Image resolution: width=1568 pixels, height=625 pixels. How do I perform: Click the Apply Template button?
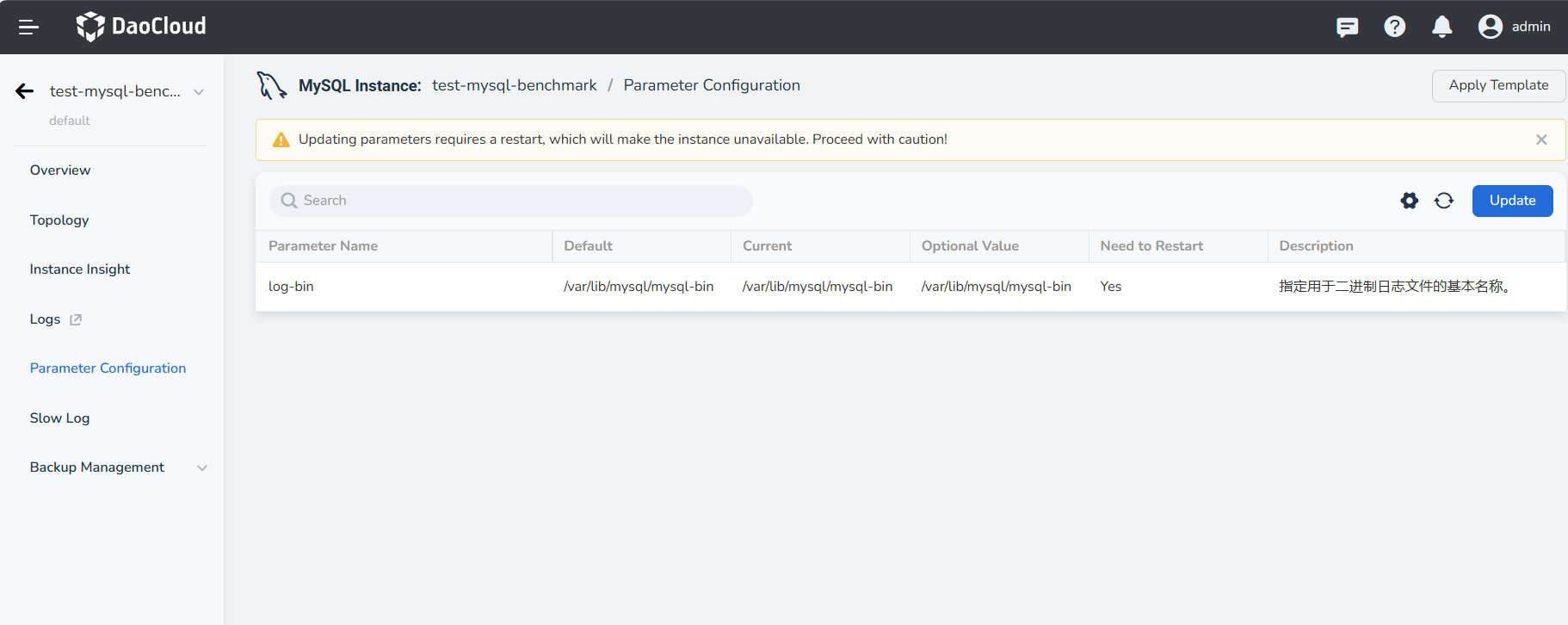1498,85
